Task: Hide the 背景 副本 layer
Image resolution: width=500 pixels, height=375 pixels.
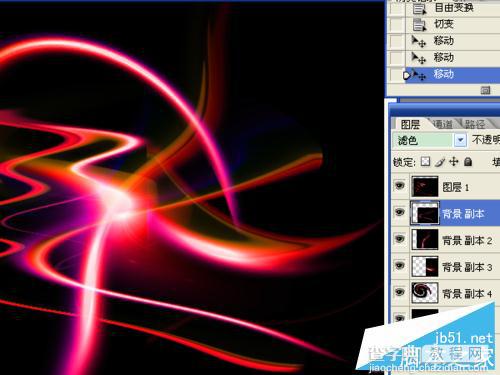Action: click(x=399, y=212)
